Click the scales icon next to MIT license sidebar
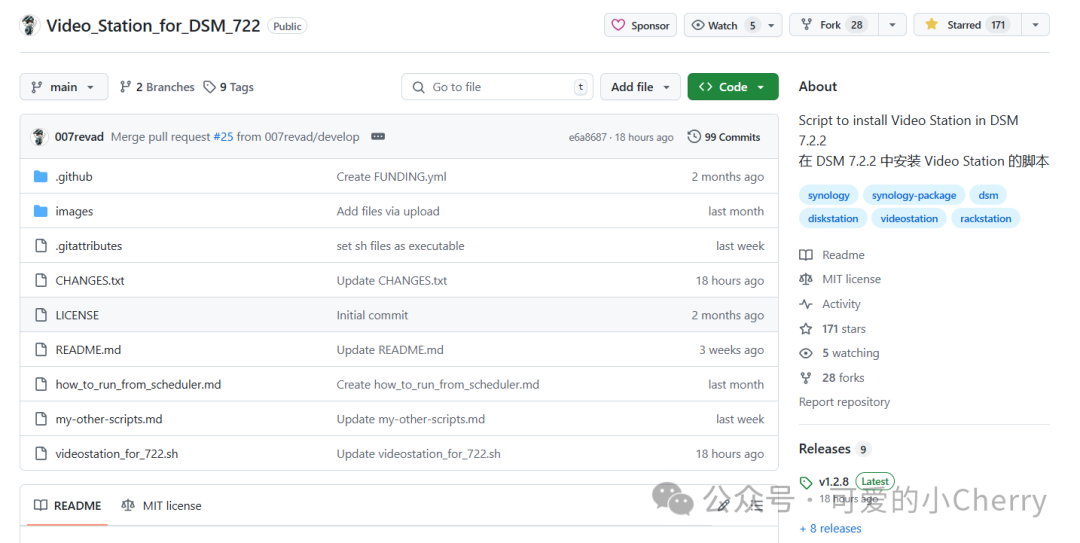Image resolution: width=1080 pixels, height=543 pixels. point(806,279)
